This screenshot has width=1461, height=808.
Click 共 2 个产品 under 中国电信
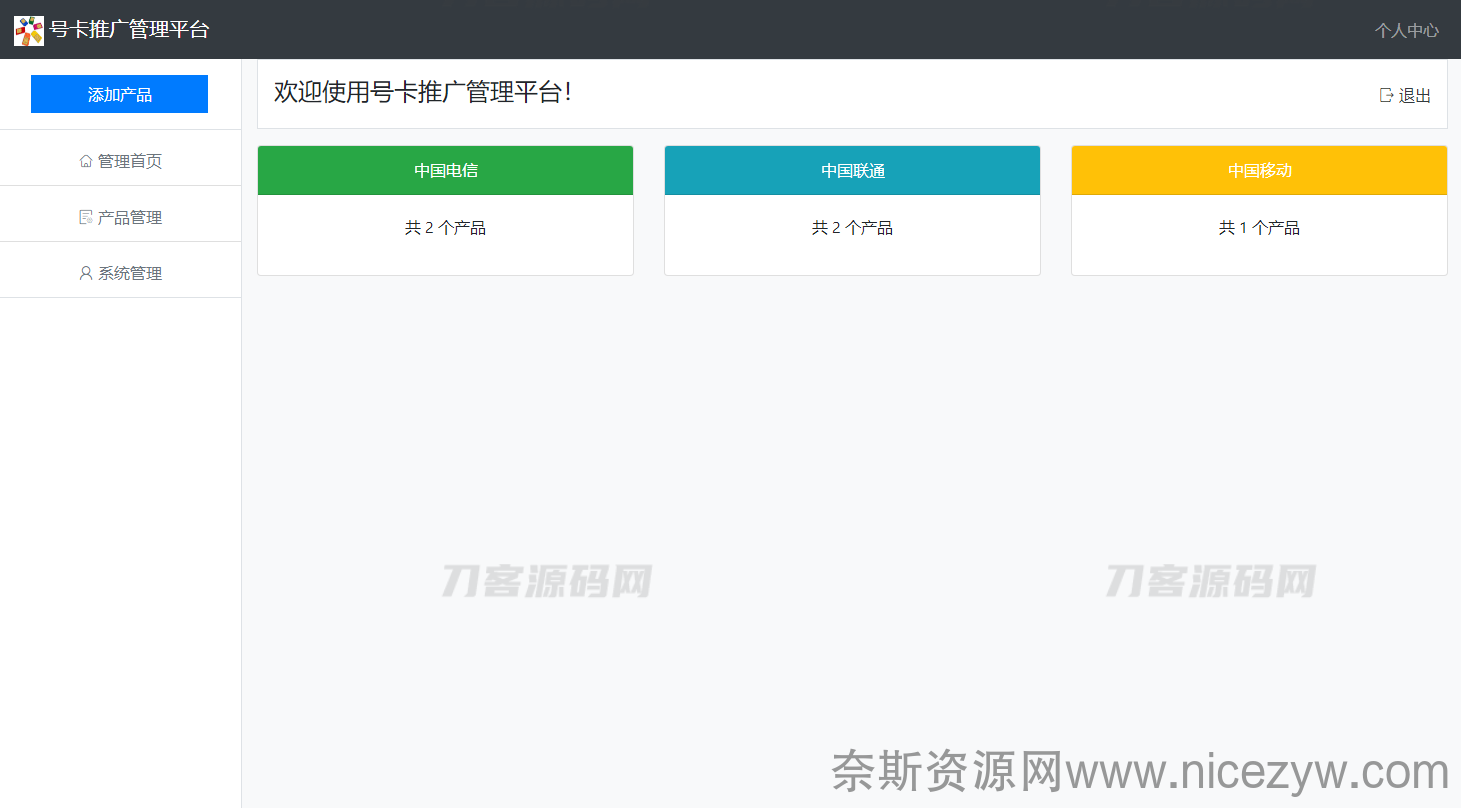445,228
